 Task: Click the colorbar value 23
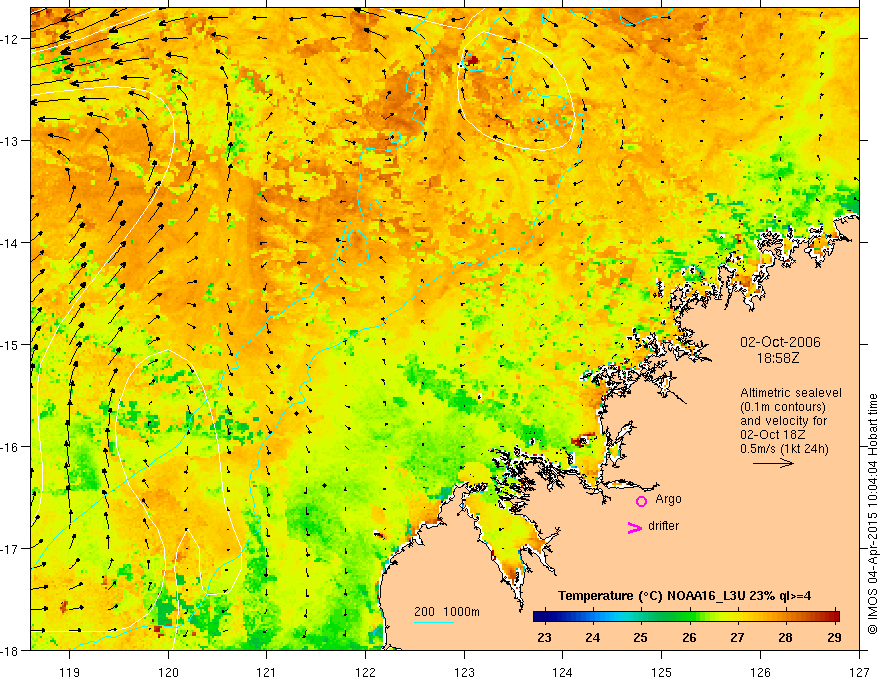[x=544, y=638]
